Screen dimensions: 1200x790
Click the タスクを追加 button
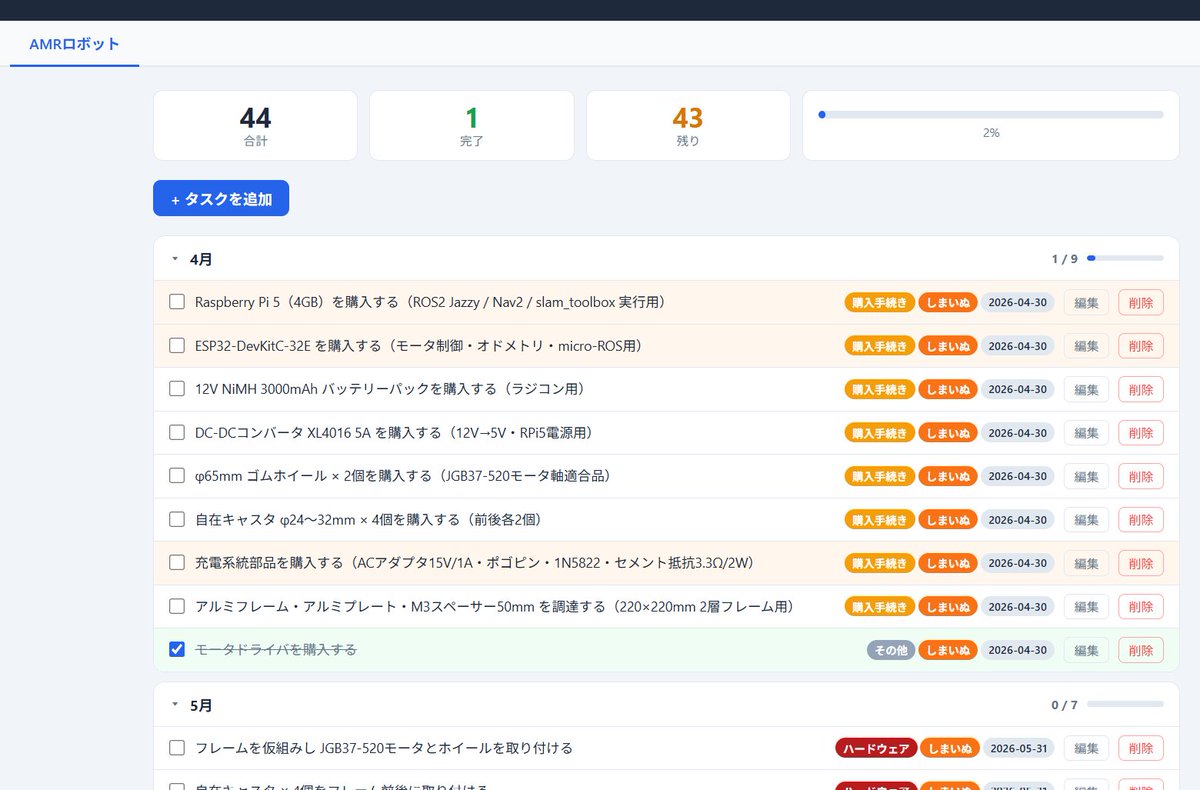click(x=221, y=199)
